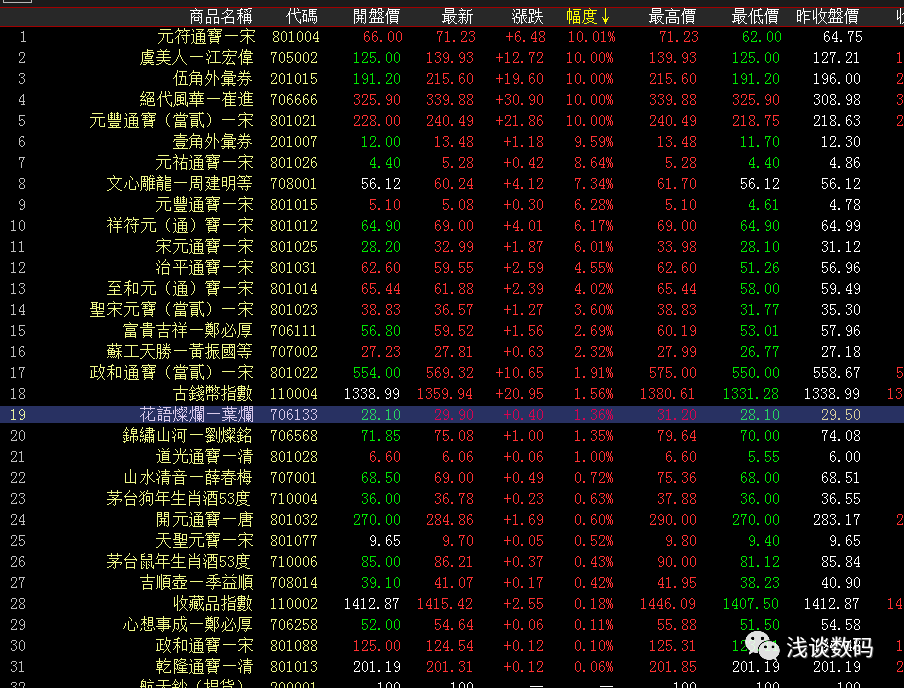Click the 代碼 column header
Screen dimensions: 904x688
[x=302, y=17]
